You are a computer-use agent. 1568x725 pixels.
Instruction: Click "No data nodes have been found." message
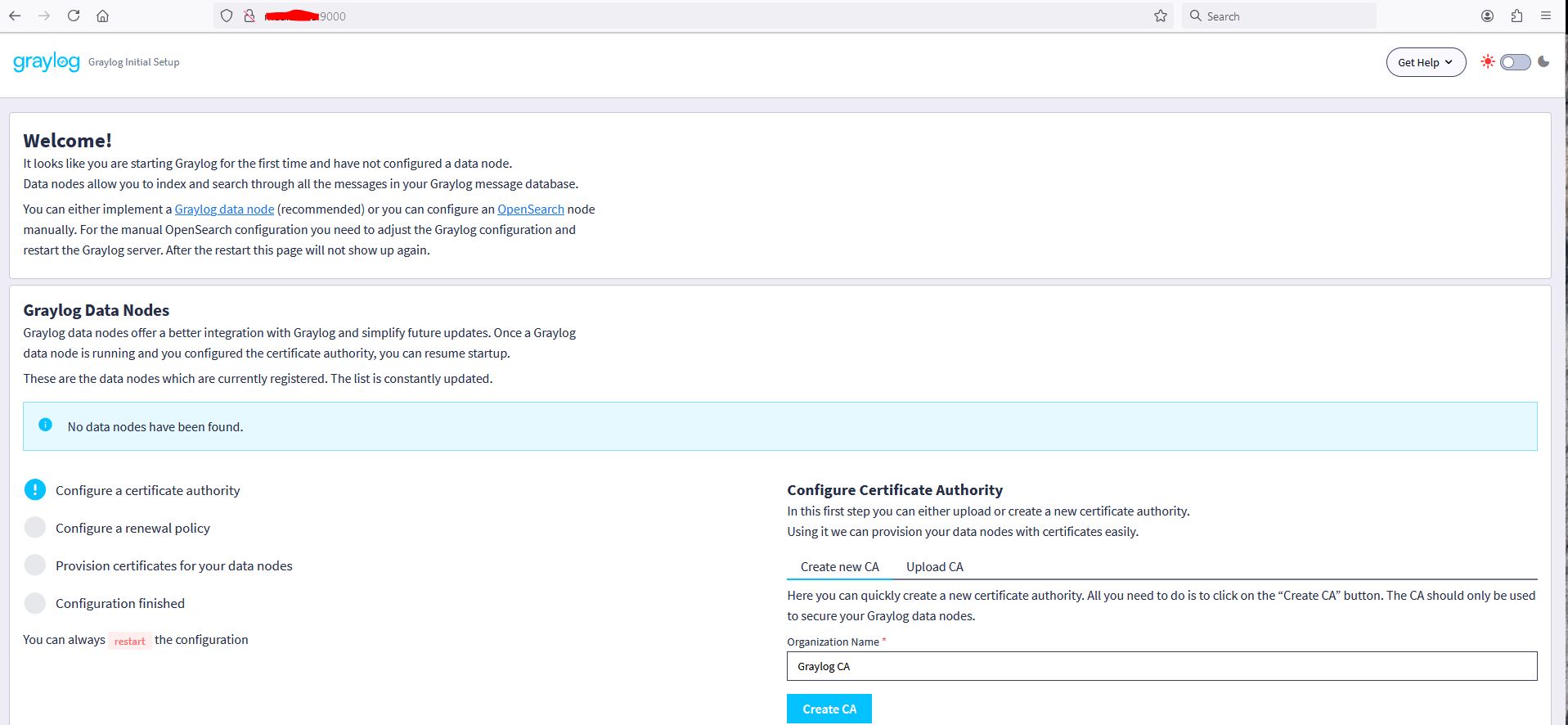click(155, 426)
